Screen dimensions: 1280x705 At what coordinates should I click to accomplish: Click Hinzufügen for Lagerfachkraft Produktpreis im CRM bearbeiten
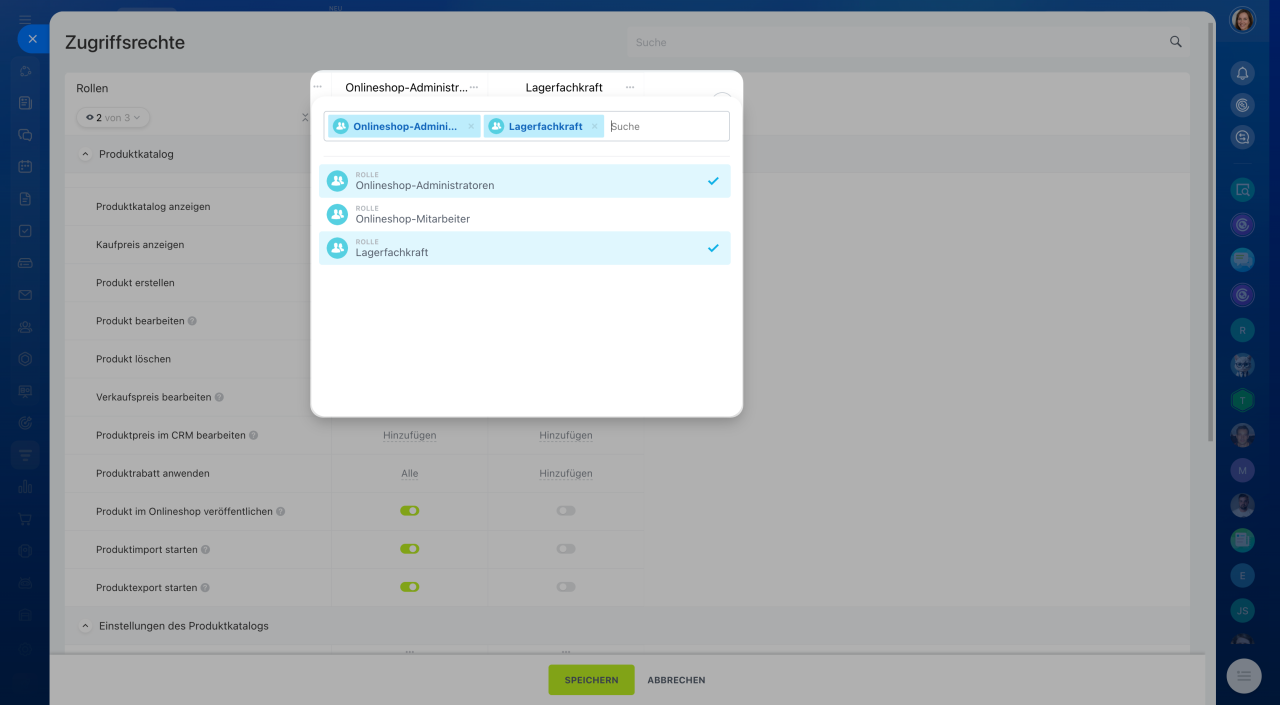(x=566, y=435)
